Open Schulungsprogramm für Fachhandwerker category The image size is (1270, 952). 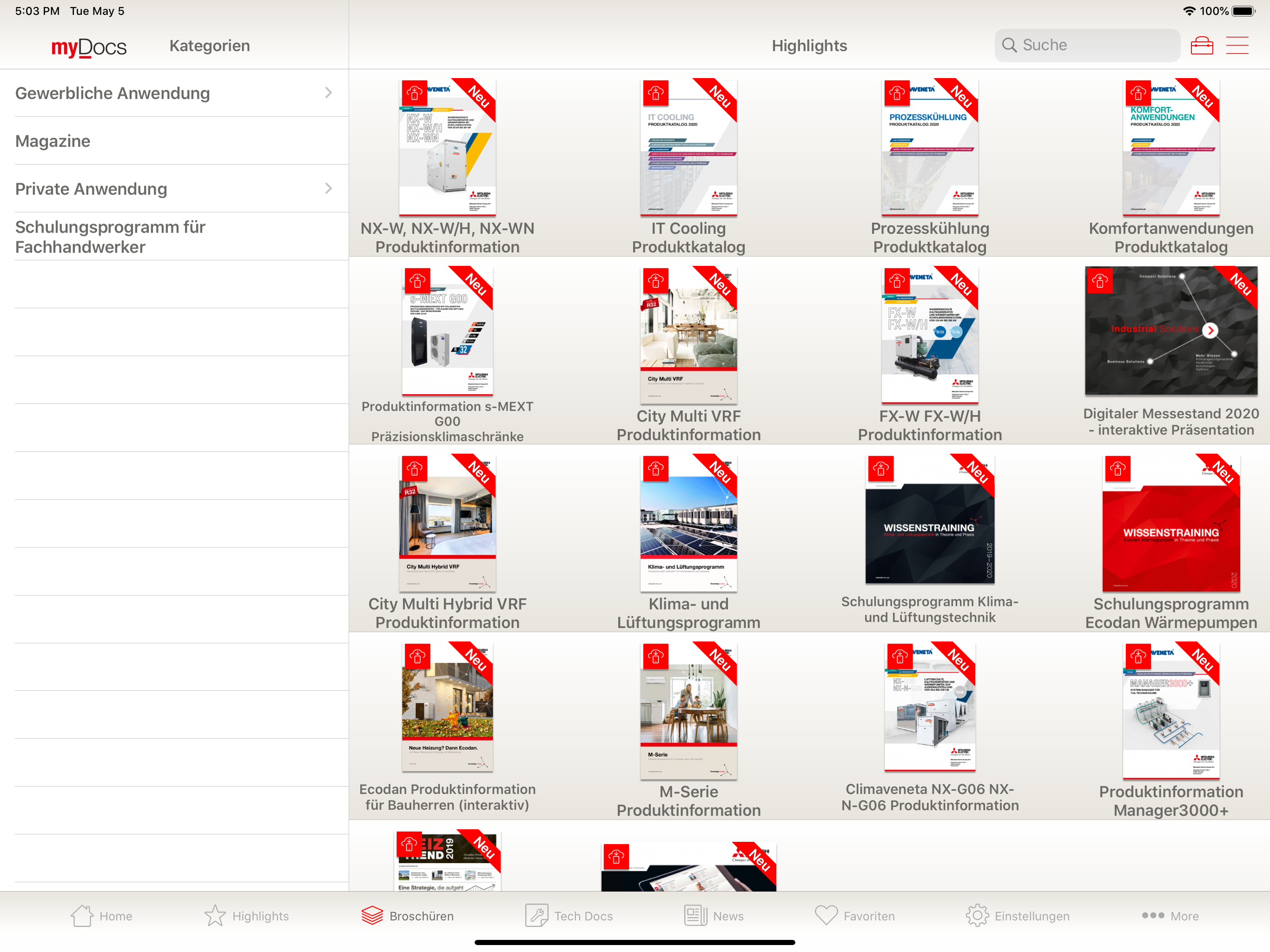pos(174,237)
